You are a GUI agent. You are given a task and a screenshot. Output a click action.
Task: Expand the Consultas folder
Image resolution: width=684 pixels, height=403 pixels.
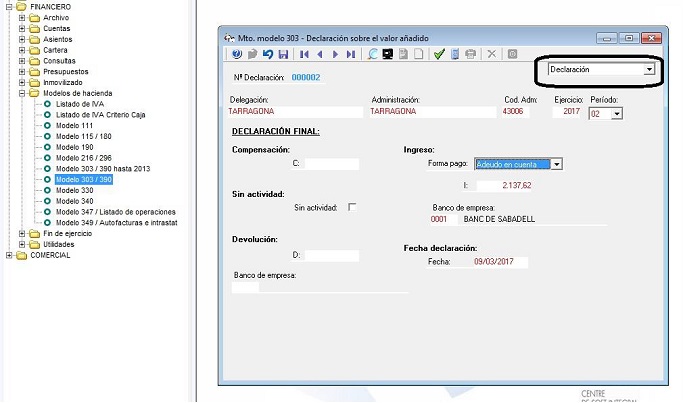point(22,61)
